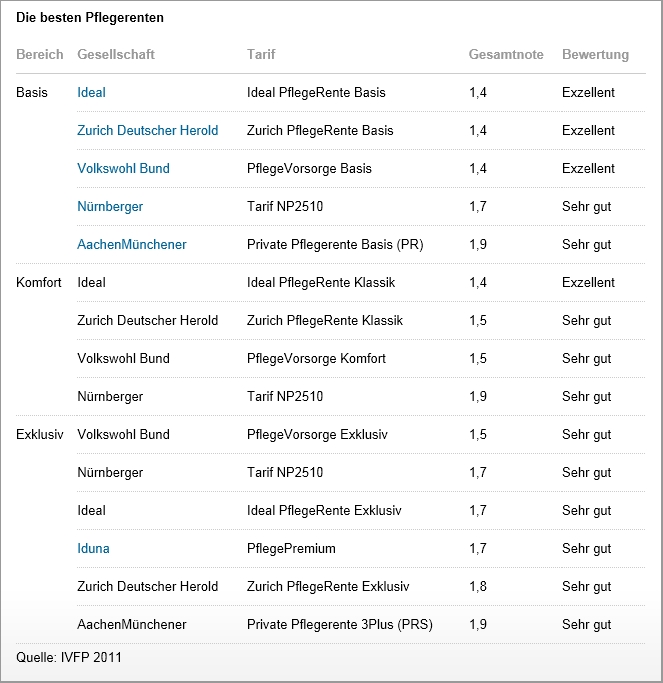Viewport: 663px width, 683px height.
Task: Click the 'Die besten Pflegerenten' title
Action: pyautogui.click(x=90, y=17)
